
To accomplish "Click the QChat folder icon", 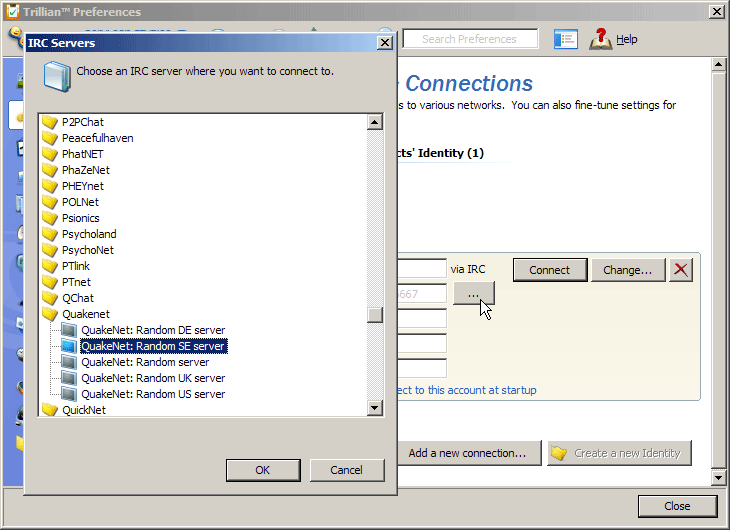I will pyautogui.click(x=50, y=298).
